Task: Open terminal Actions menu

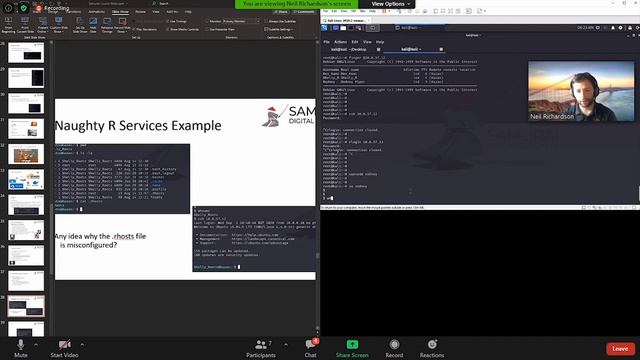Action: tap(340, 42)
